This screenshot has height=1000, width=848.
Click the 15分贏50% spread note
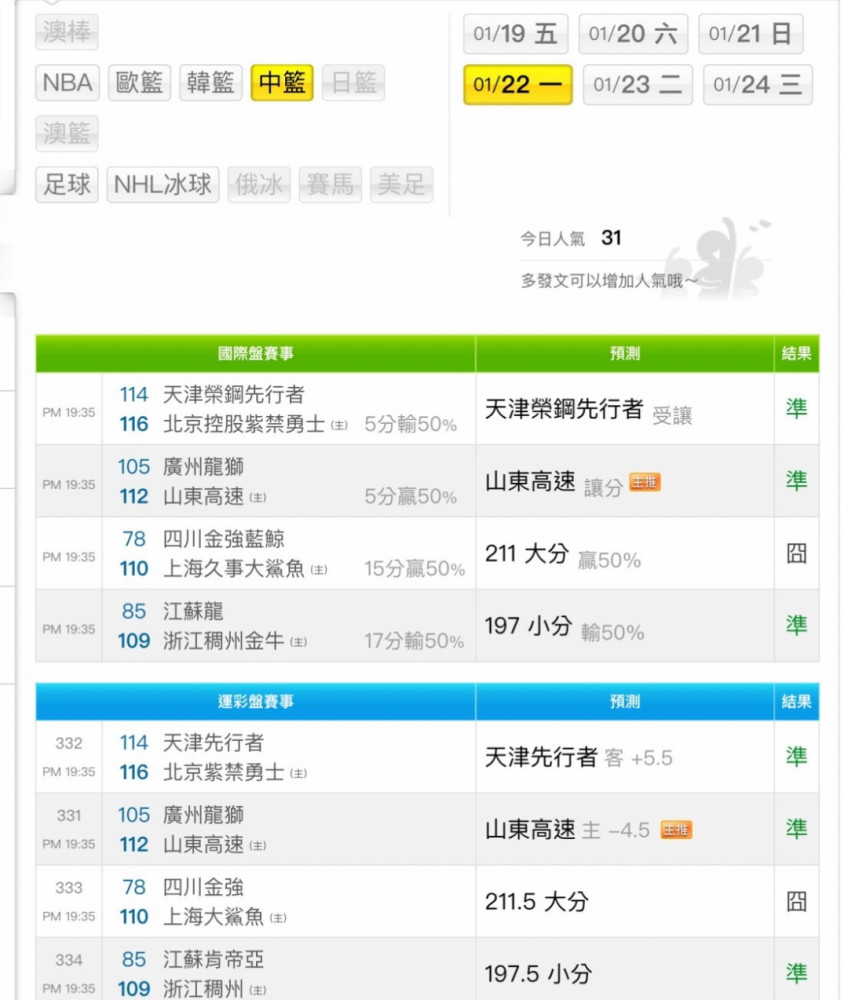tap(414, 568)
